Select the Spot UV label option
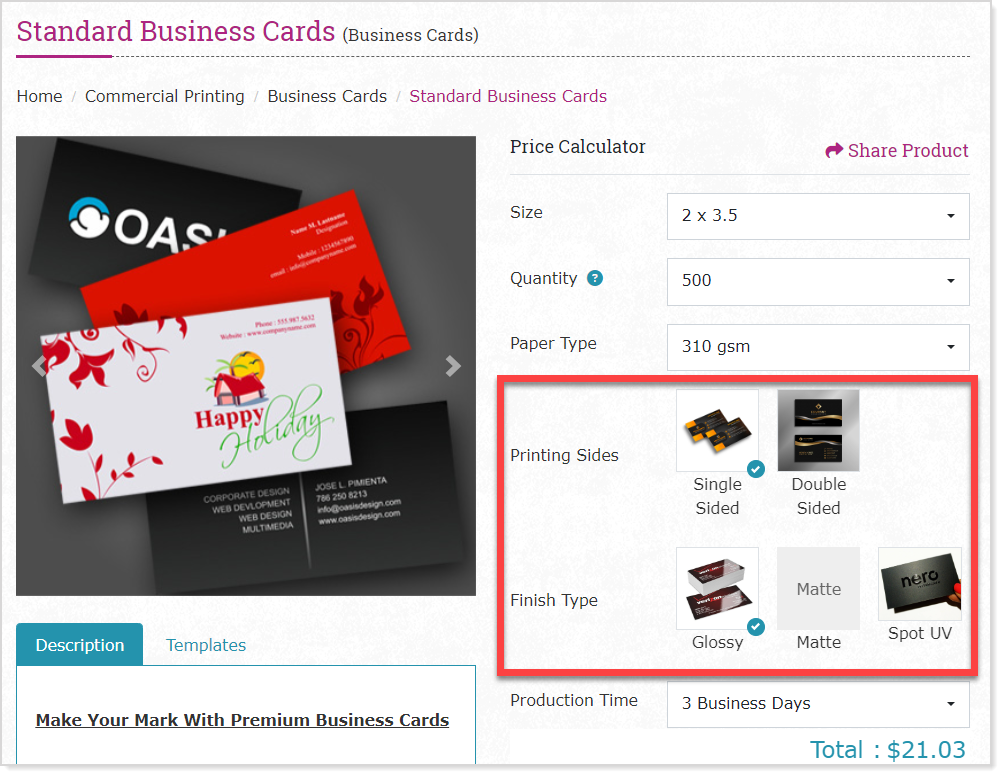This screenshot has width=1002, height=776. coord(919,633)
